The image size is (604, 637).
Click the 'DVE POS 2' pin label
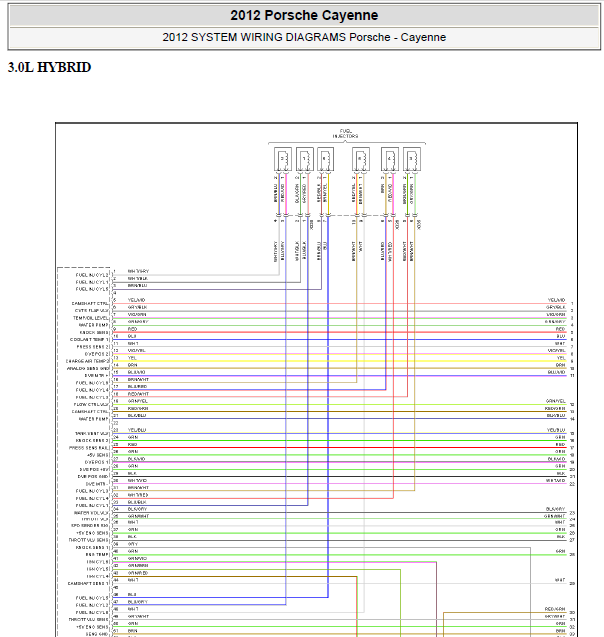tap(97, 354)
